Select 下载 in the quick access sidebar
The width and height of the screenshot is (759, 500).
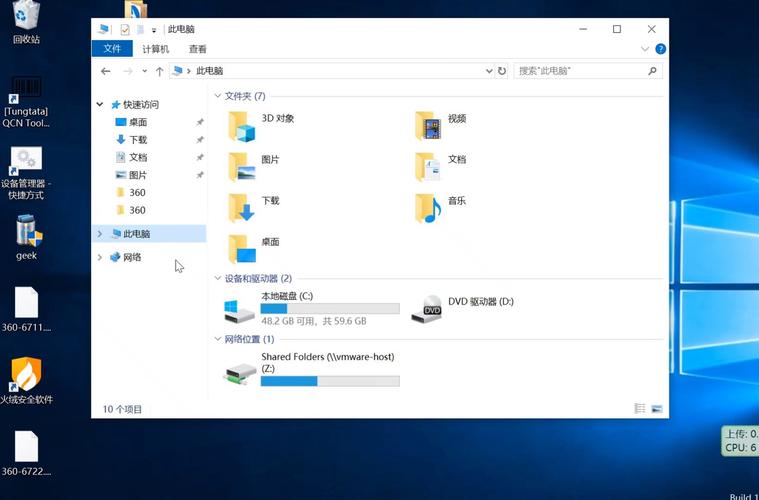tap(138, 140)
